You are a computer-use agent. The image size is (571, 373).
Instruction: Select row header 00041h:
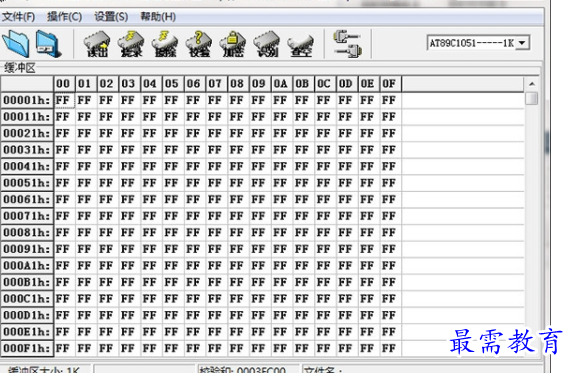pyautogui.click(x=27, y=166)
